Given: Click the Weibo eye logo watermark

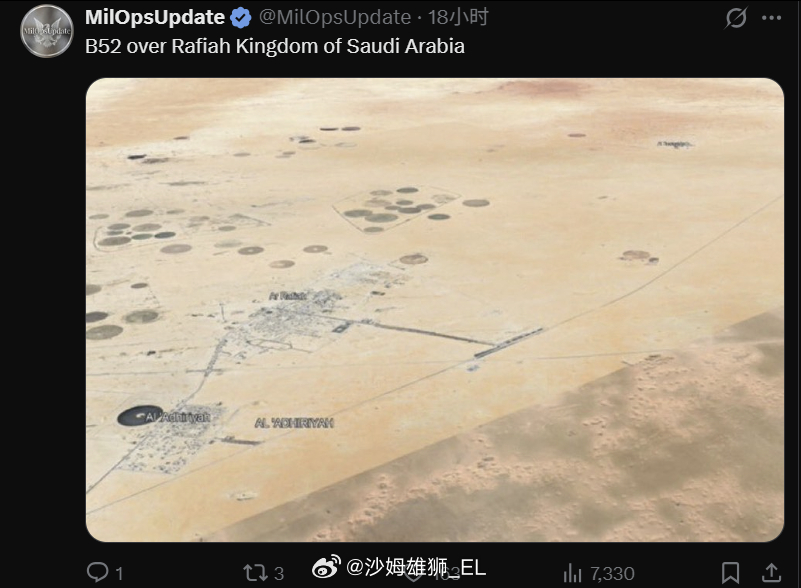Looking at the screenshot, I should point(326,567).
